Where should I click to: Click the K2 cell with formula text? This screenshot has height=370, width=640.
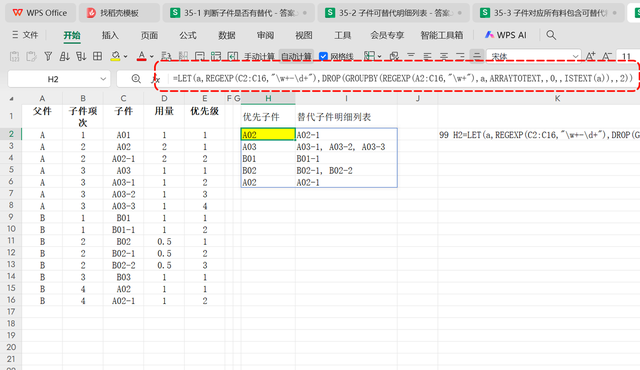coord(539,135)
